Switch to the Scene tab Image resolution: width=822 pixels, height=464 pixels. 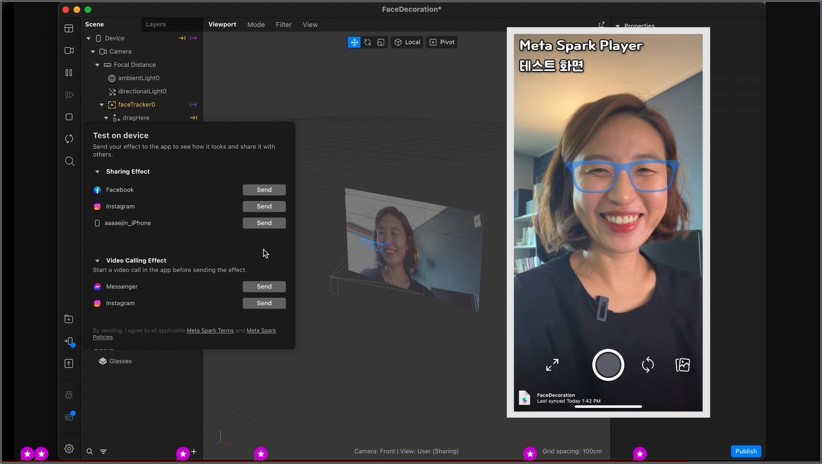(x=94, y=24)
